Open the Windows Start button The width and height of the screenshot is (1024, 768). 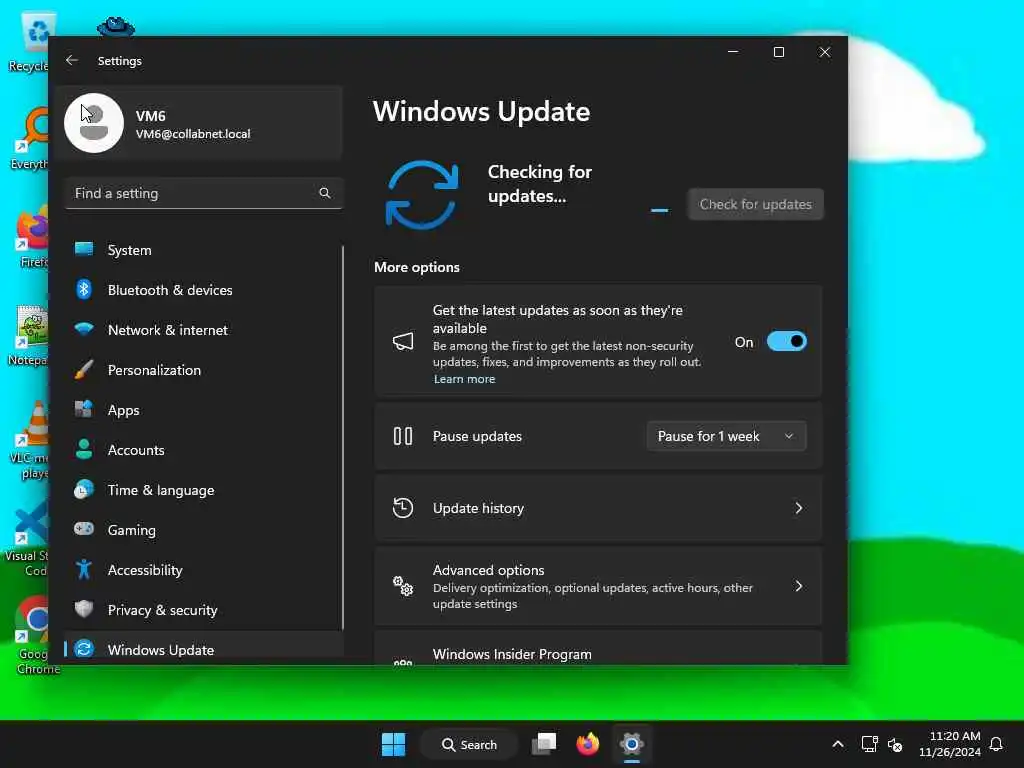click(393, 744)
